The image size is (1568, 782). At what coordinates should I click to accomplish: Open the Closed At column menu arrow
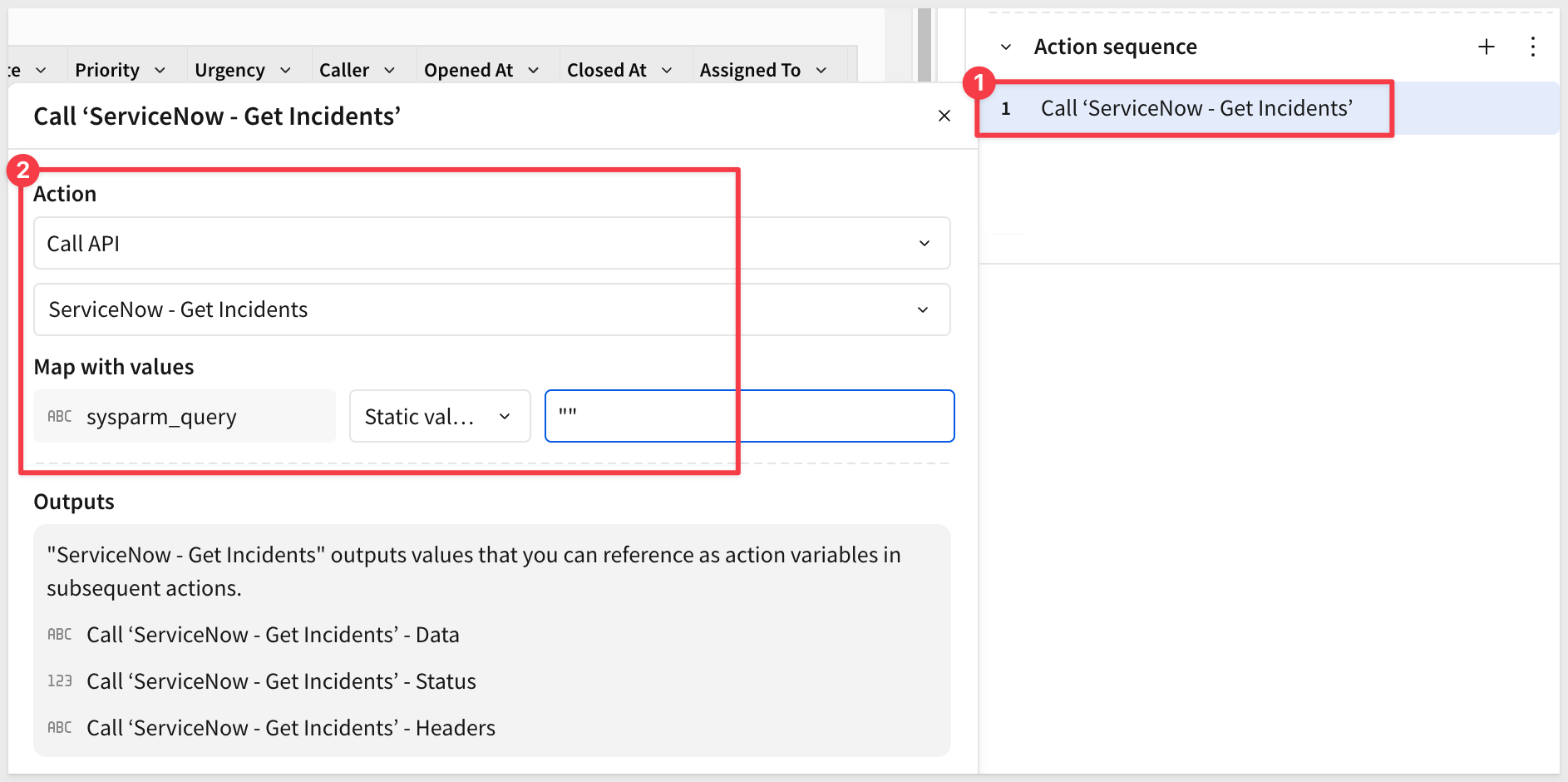pyautogui.click(x=666, y=71)
